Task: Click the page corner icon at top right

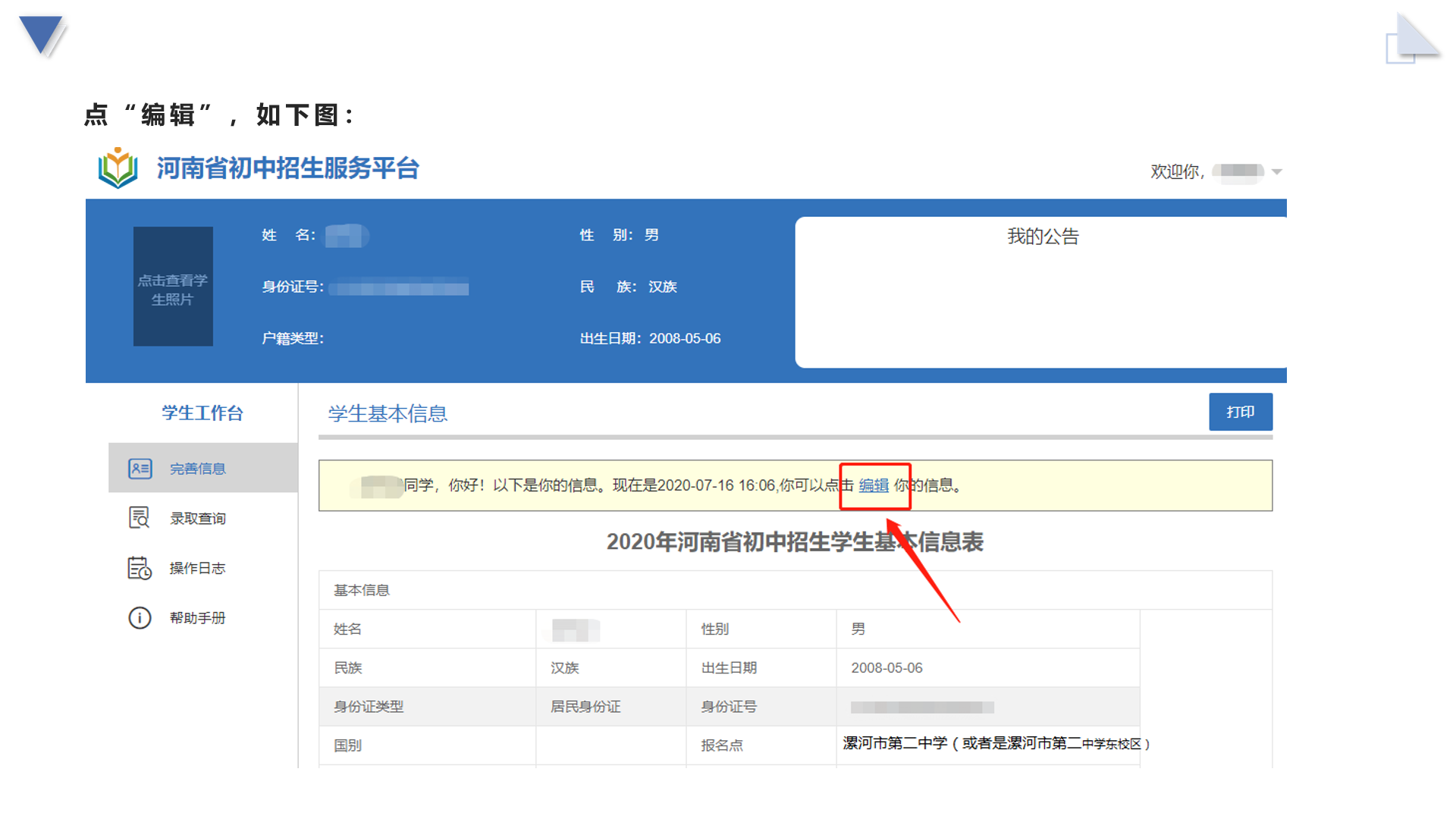Action: click(1412, 38)
